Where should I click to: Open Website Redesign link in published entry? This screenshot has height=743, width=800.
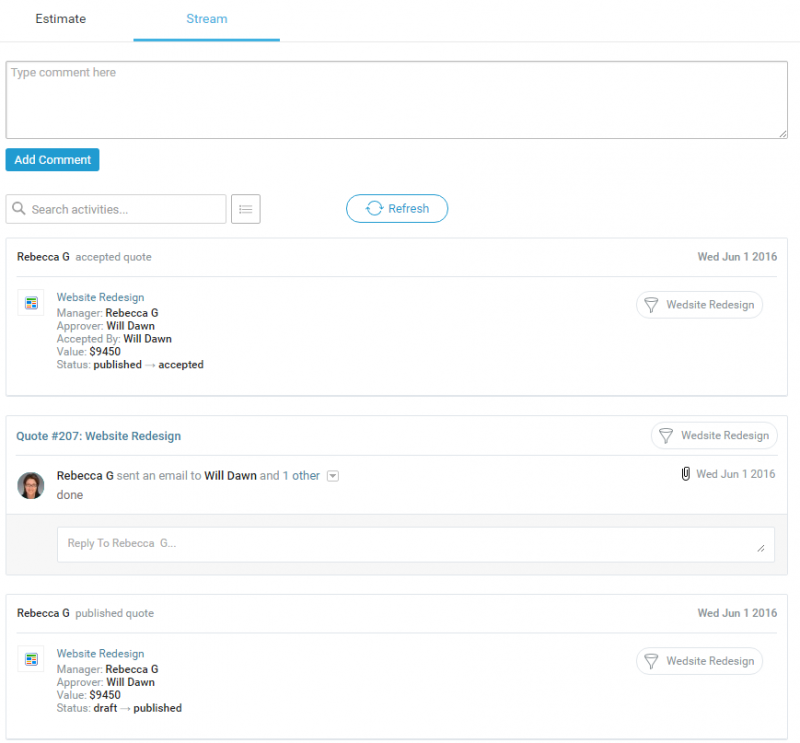100,653
